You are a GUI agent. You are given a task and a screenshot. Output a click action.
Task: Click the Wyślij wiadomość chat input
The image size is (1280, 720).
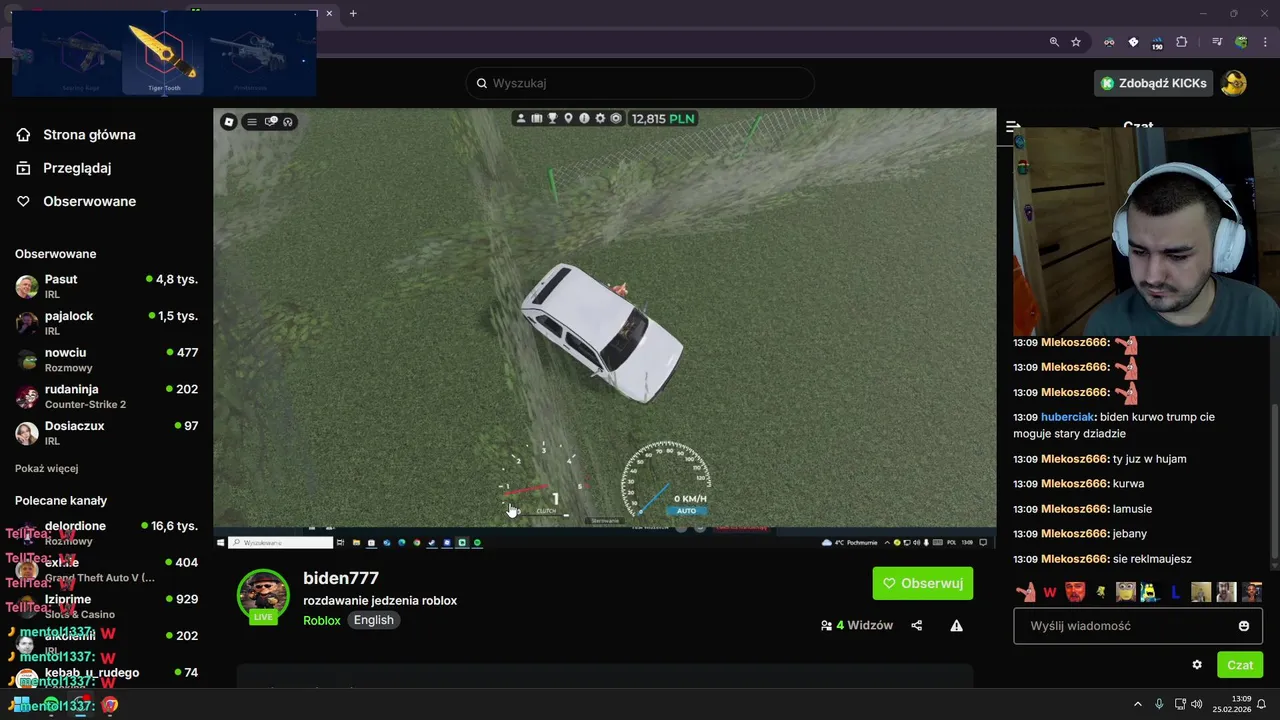pyautogui.click(x=1138, y=626)
